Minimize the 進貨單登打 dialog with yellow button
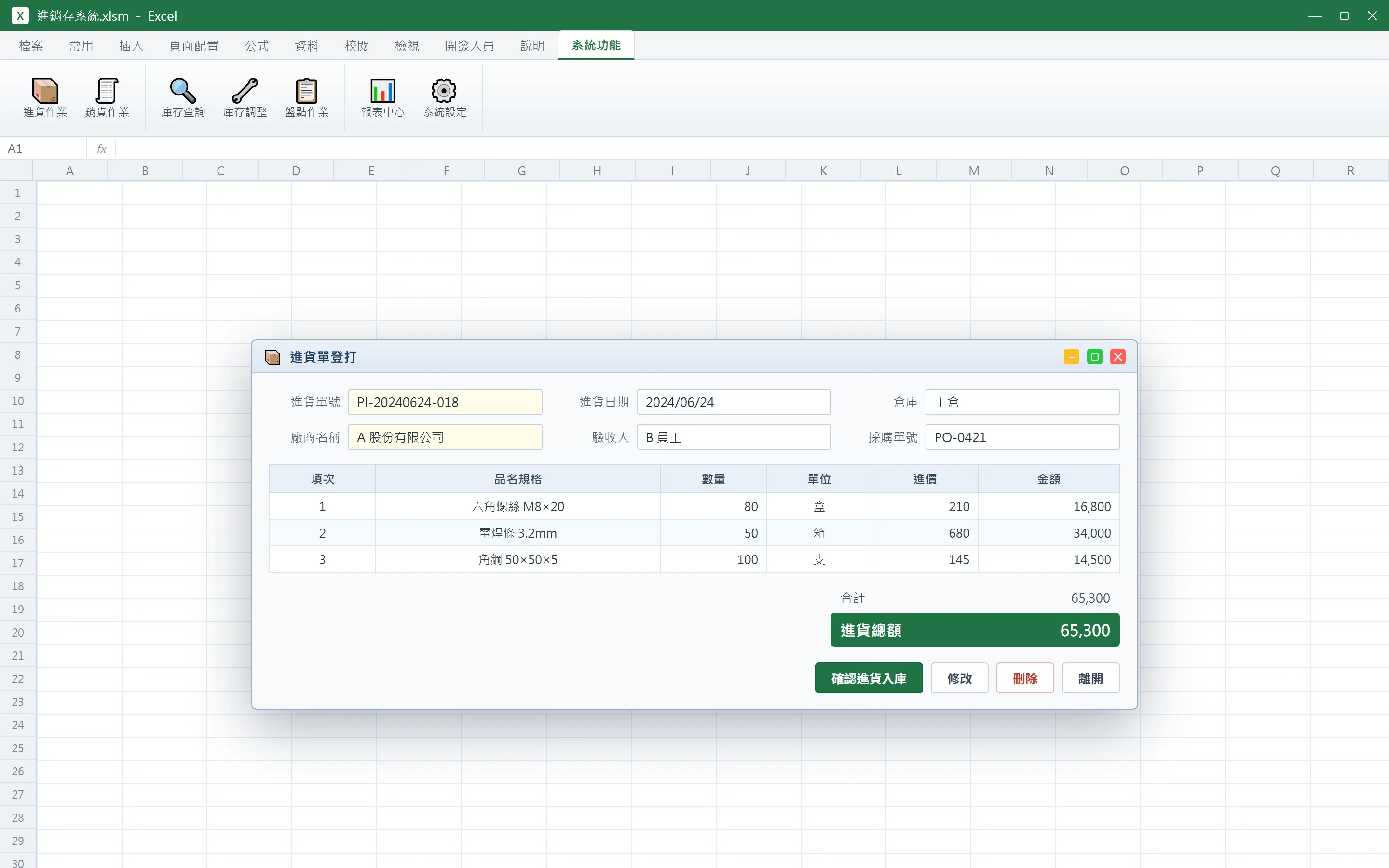Image resolution: width=1389 pixels, height=868 pixels. pos(1071,356)
